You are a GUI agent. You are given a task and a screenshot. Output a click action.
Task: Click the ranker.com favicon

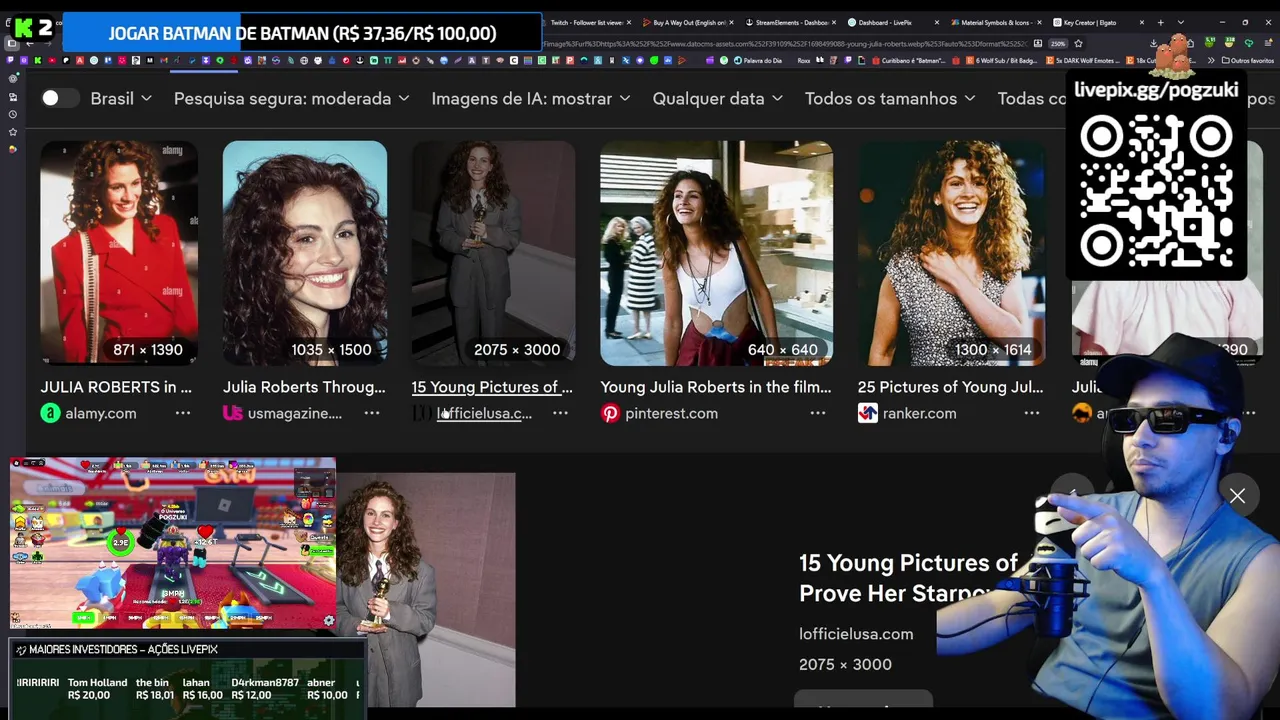point(868,413)
